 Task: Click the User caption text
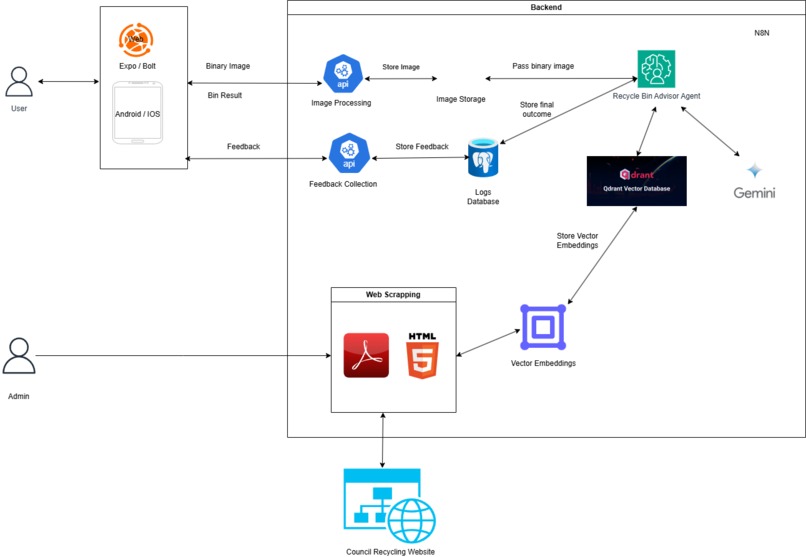(19, 108)
